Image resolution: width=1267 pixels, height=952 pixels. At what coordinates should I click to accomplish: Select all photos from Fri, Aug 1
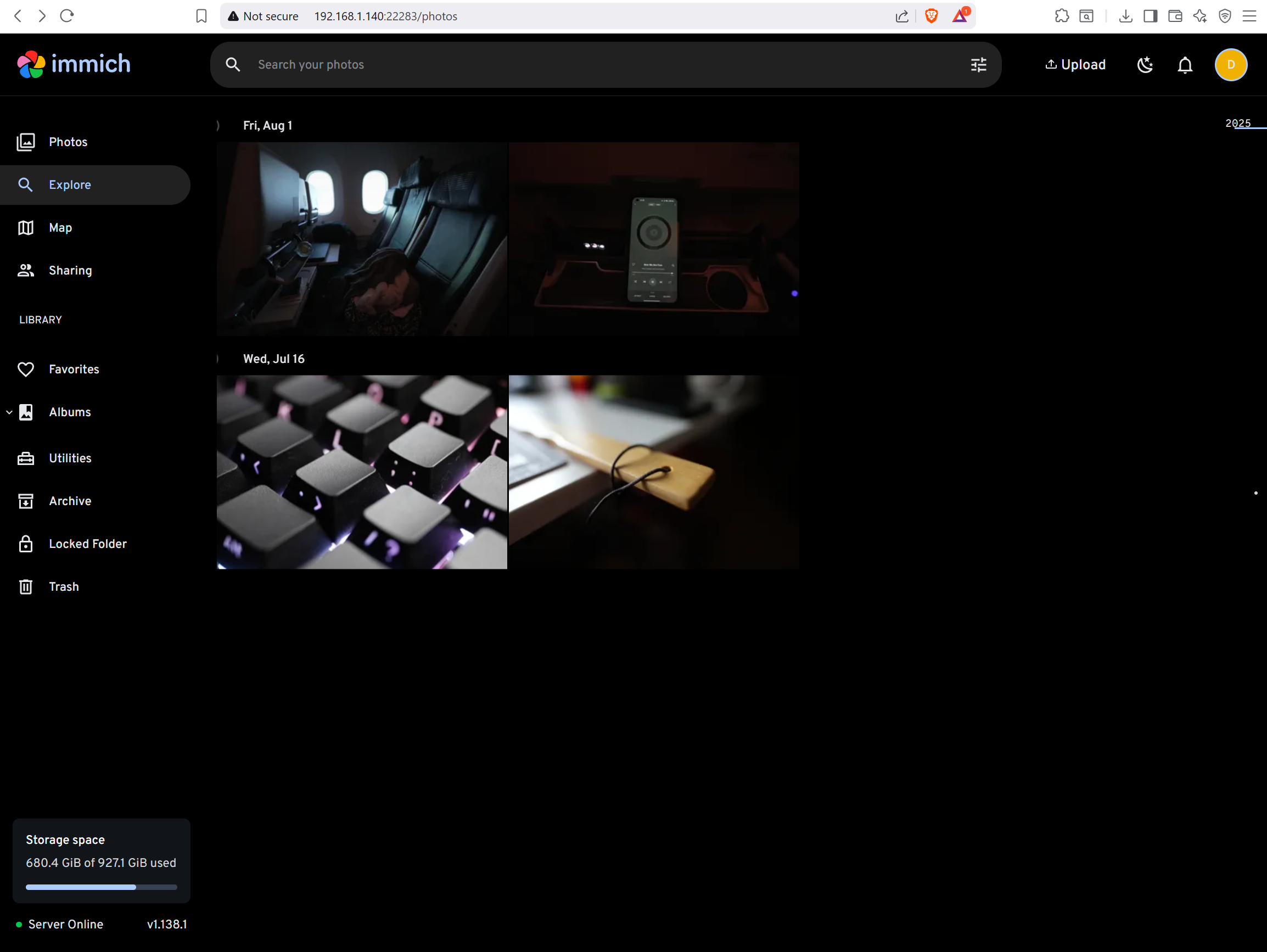218,125
